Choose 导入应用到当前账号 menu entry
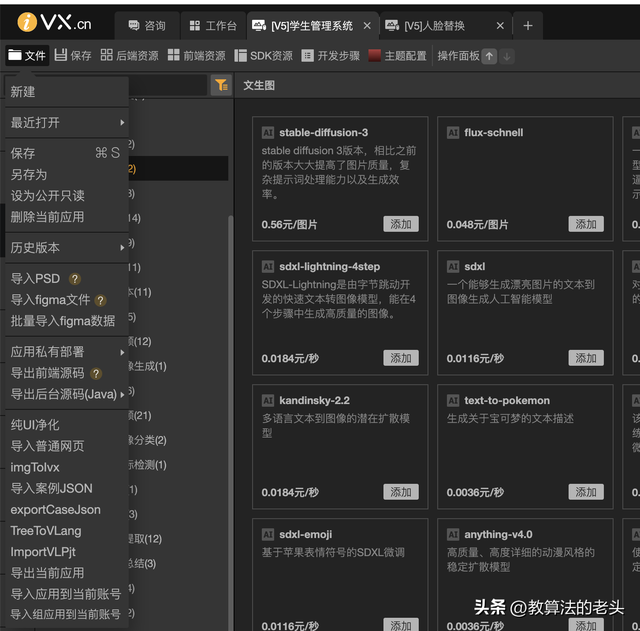Screen dimensions: 640x631 [x=67, y=594]
